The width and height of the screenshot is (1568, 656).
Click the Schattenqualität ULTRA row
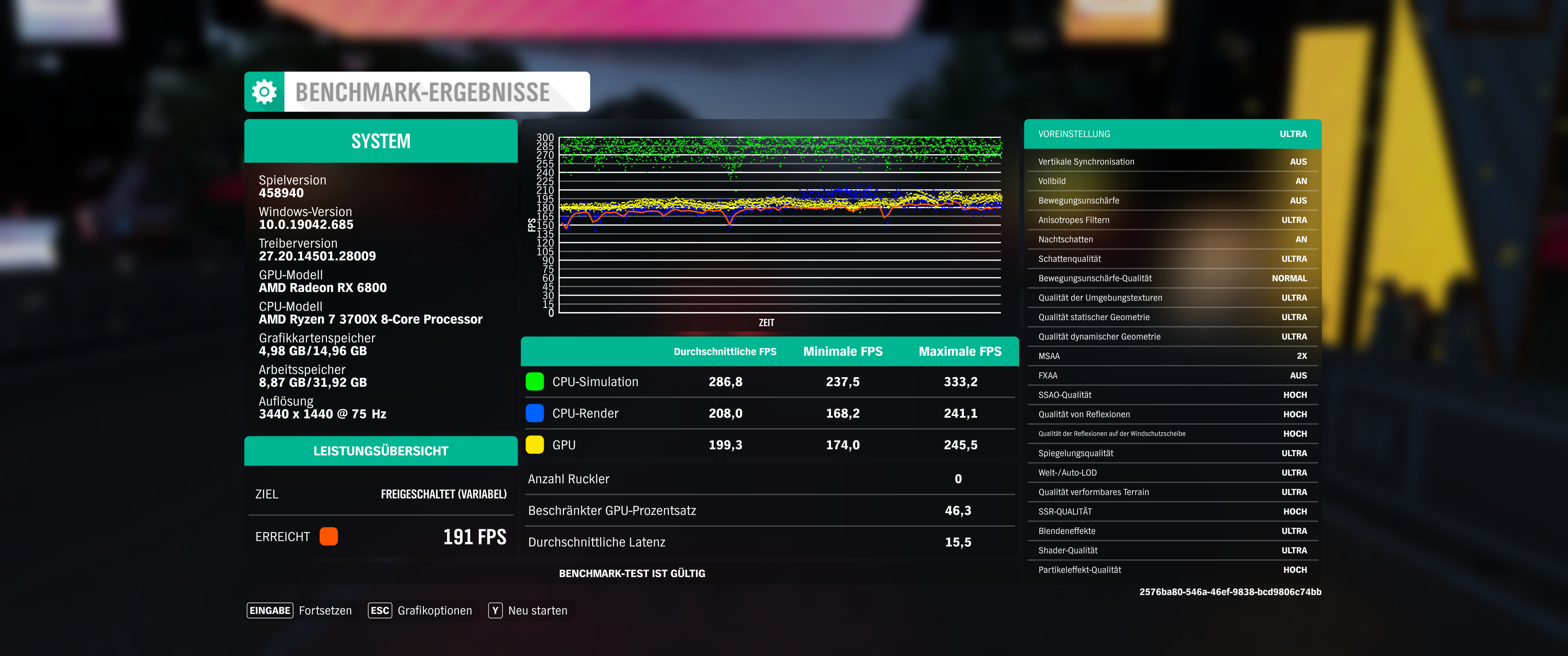pos(1172,259)
